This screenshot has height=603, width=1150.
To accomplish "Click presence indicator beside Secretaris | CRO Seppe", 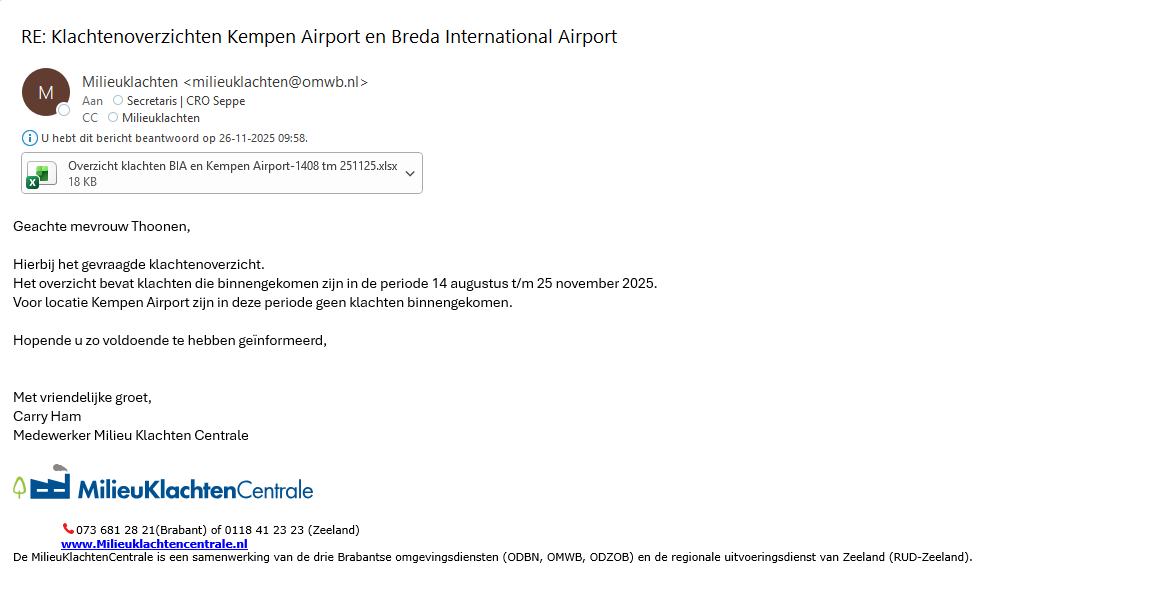I will point(117,100).
